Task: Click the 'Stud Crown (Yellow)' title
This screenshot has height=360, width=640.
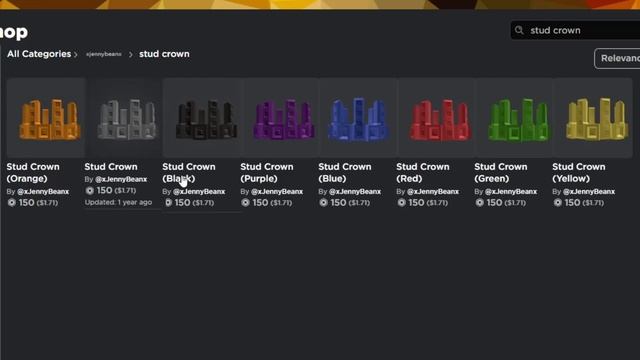Action: [579, 173]
